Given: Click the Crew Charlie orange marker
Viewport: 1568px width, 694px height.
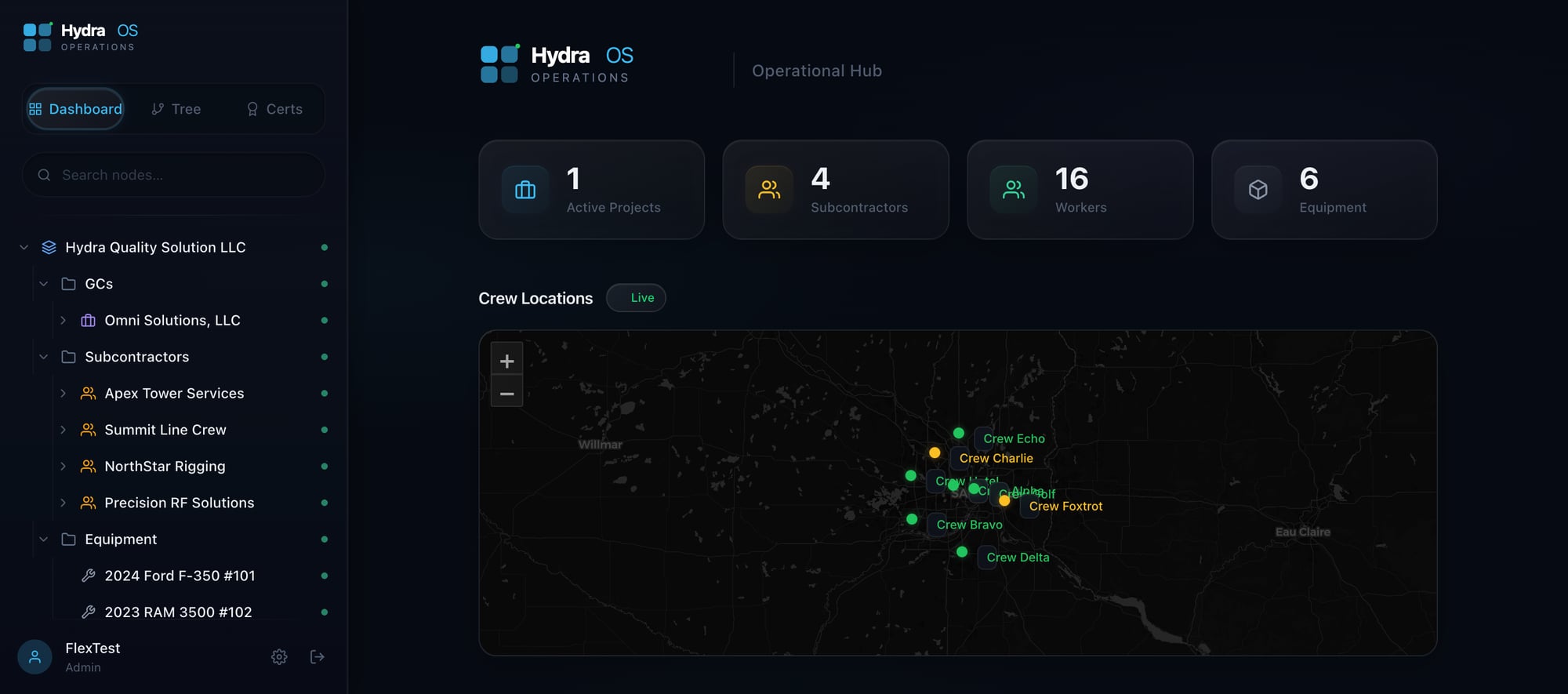Looking at the screenshot, I should click(935, 452).
